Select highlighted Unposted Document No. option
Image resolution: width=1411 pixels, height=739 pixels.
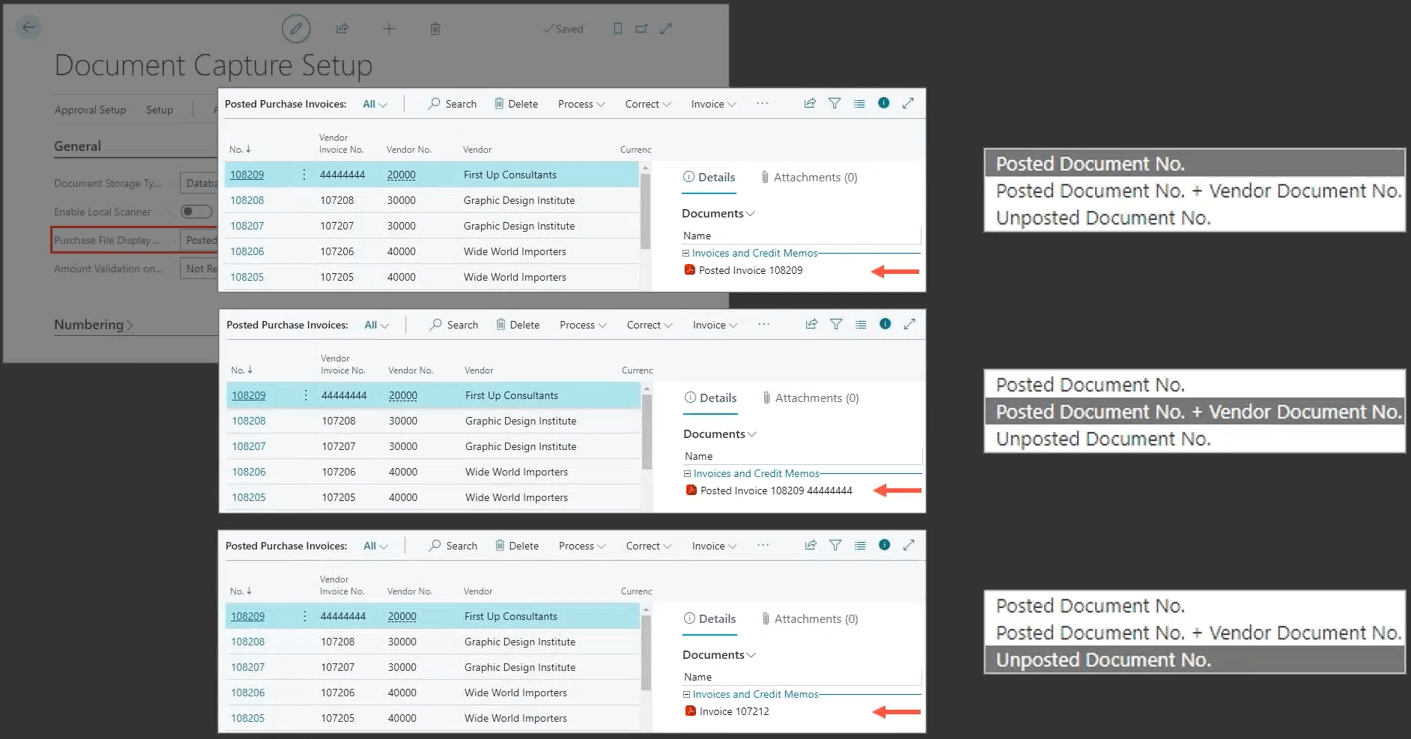(1103, 660)
